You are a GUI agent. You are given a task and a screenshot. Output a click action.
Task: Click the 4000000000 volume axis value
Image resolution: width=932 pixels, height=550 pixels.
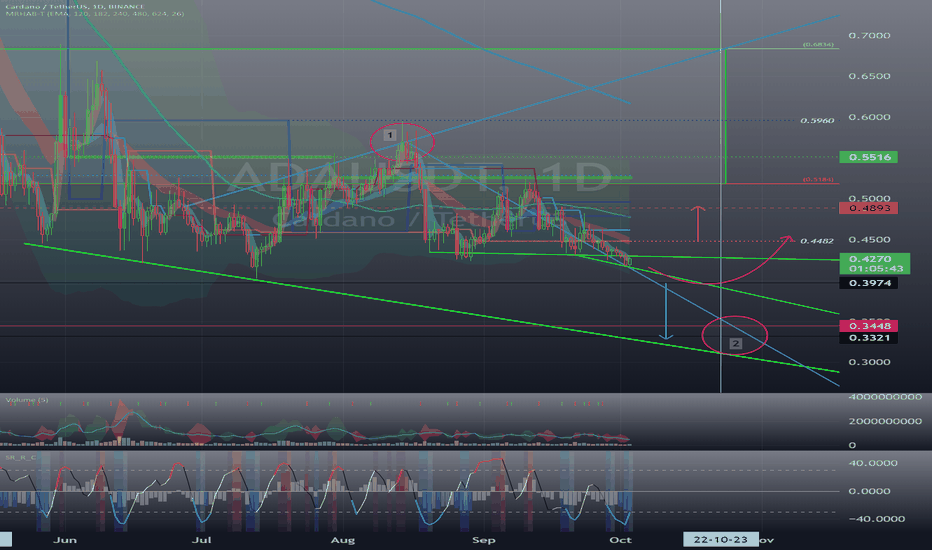pyautogui.click(x=886, y=397)
